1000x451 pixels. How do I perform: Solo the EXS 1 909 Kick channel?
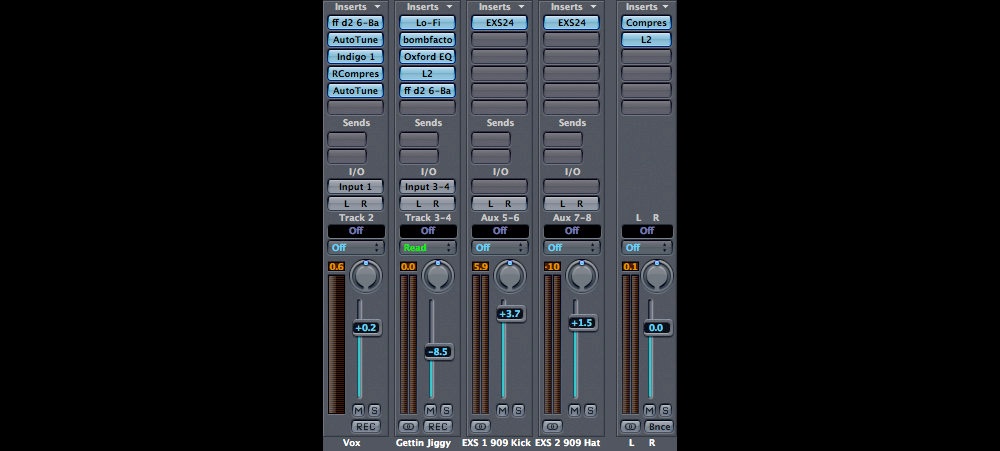tap(518, 410)
